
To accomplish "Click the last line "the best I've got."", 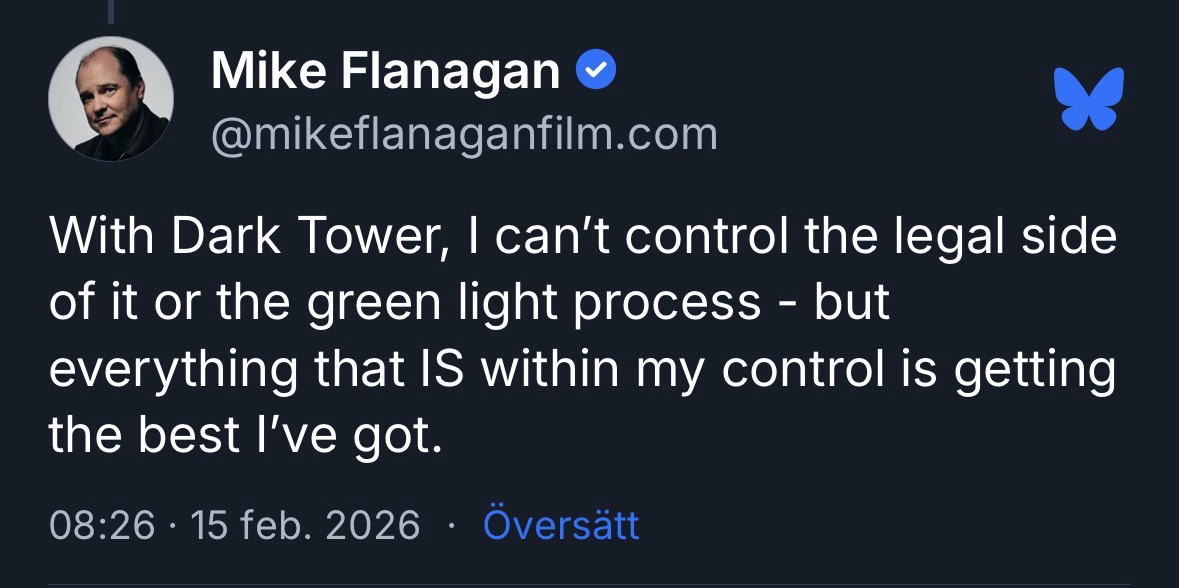I will point(244,436).
